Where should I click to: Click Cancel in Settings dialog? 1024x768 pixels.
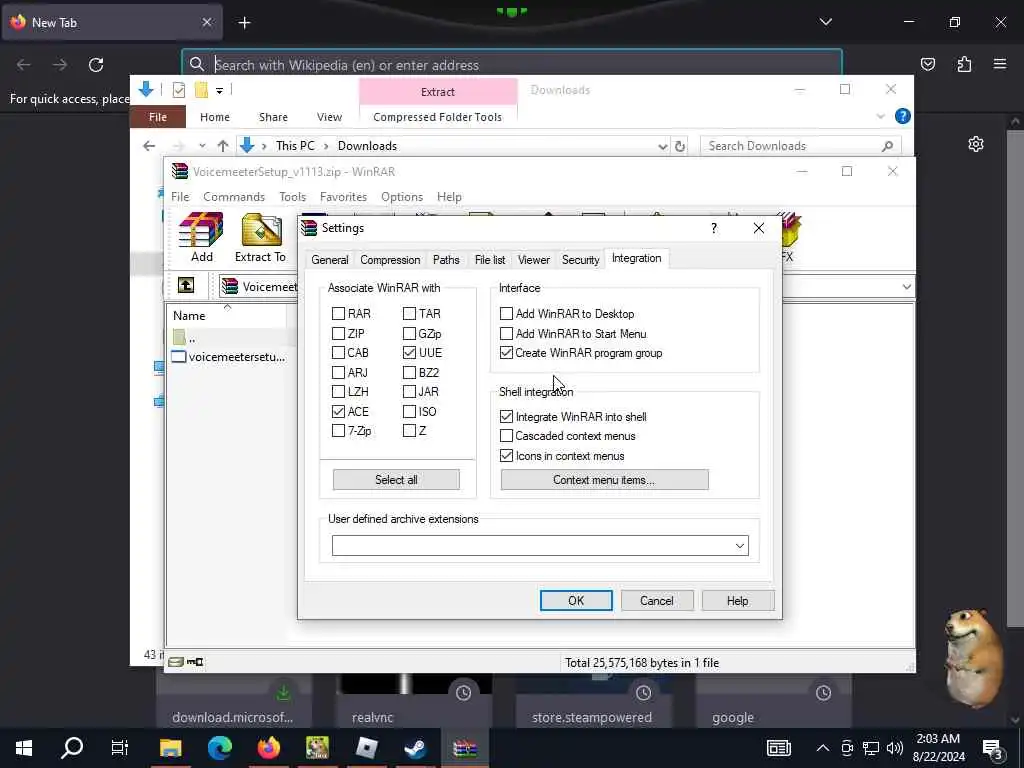[x=657, y=601]
